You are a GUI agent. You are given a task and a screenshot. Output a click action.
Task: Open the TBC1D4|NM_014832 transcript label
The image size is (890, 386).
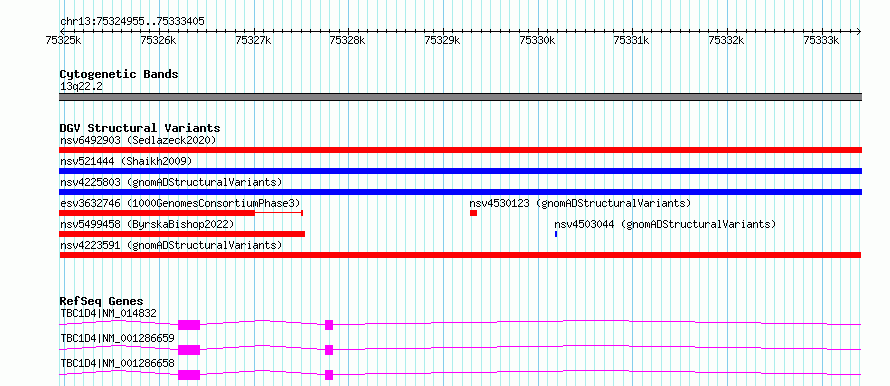coord(108,313)
